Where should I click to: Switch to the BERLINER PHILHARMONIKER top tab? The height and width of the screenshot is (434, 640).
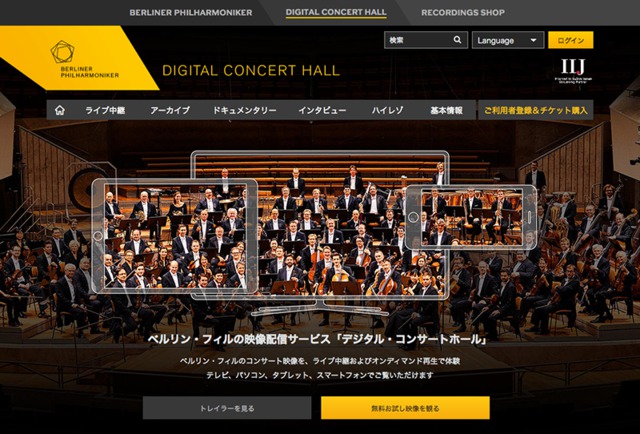[x=191, y=13]
